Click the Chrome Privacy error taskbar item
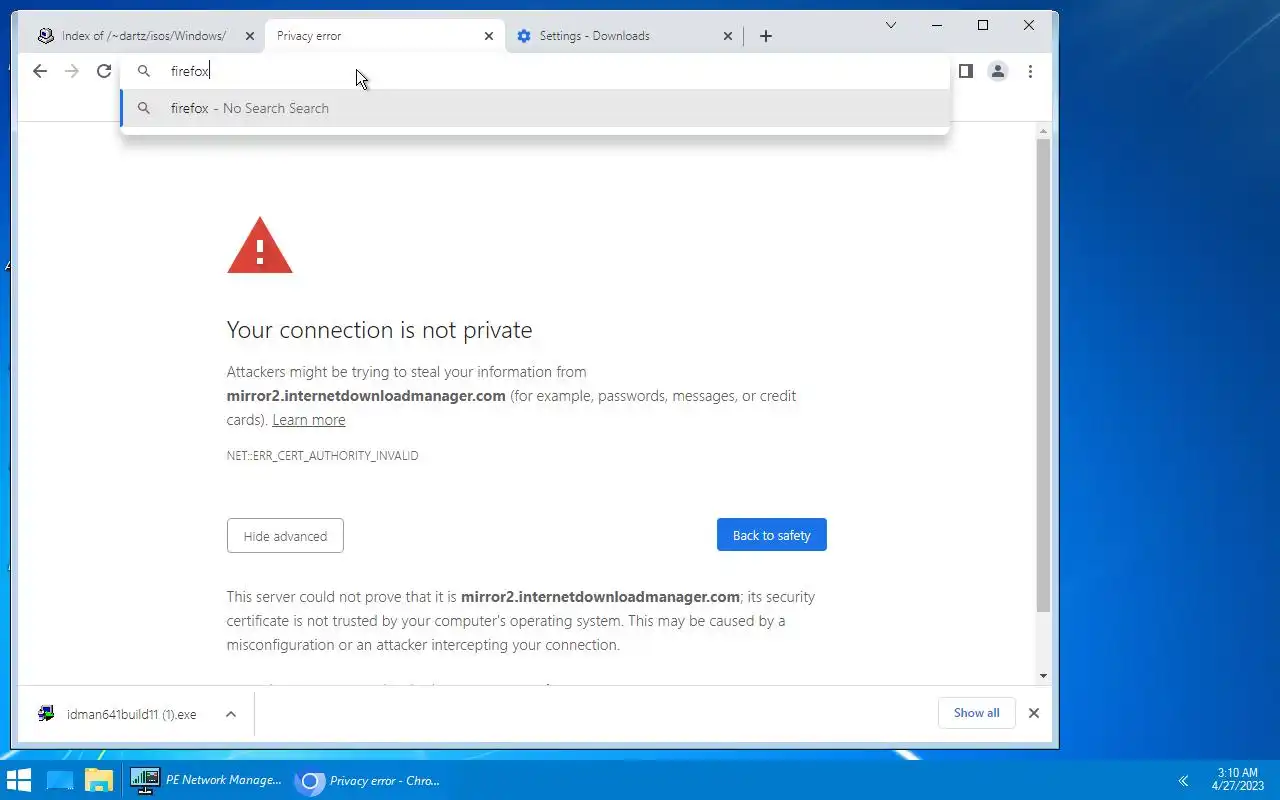Image resolution: width=1280 pixels, height=800 pixels. click(370, 780)
